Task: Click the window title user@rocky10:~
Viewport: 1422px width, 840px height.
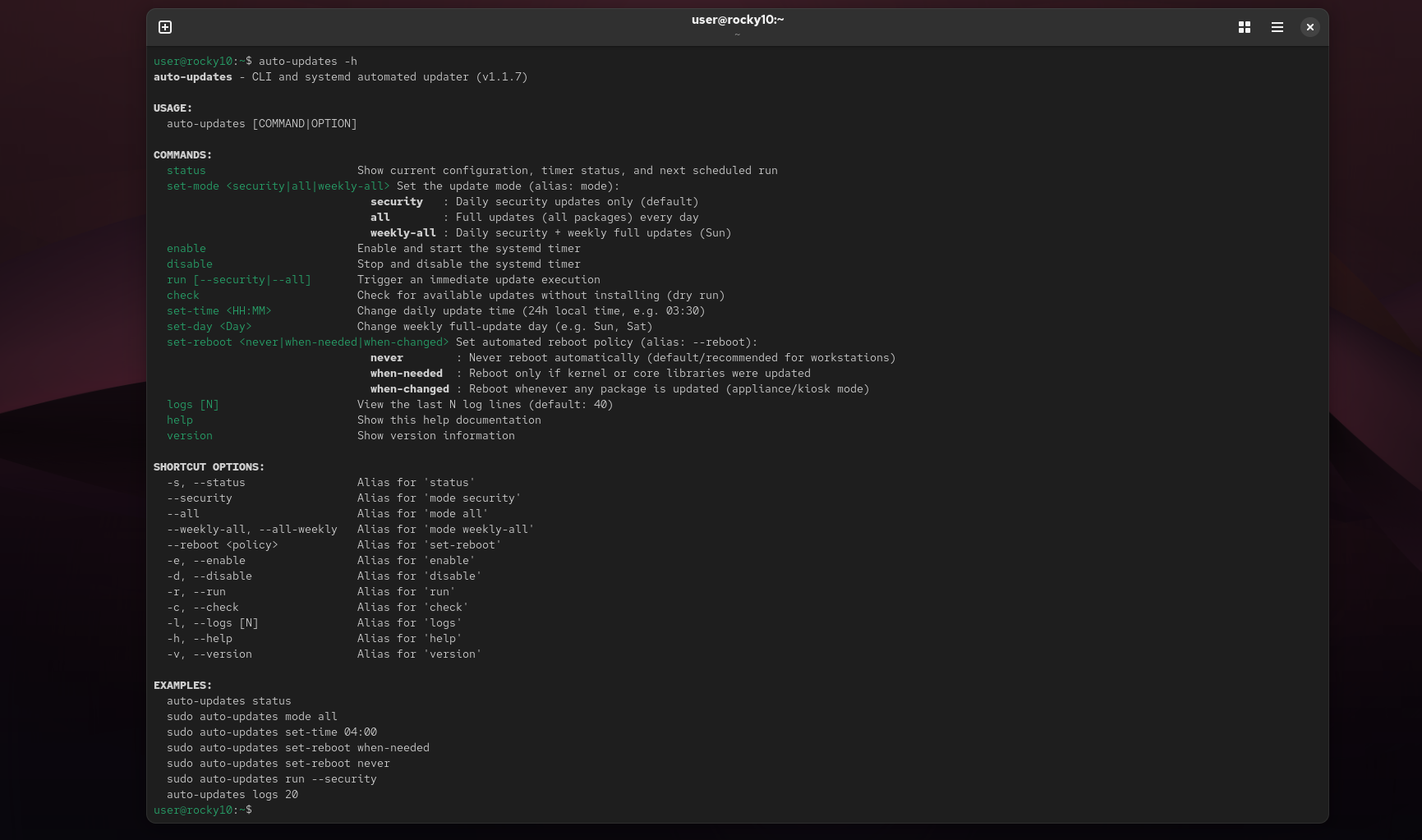Action: click(738, 20)
